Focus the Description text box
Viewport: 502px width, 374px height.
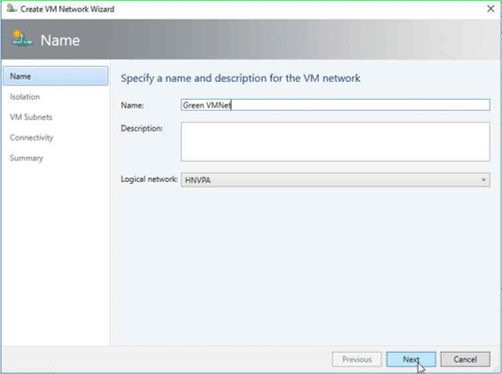[x=335, y=142]
